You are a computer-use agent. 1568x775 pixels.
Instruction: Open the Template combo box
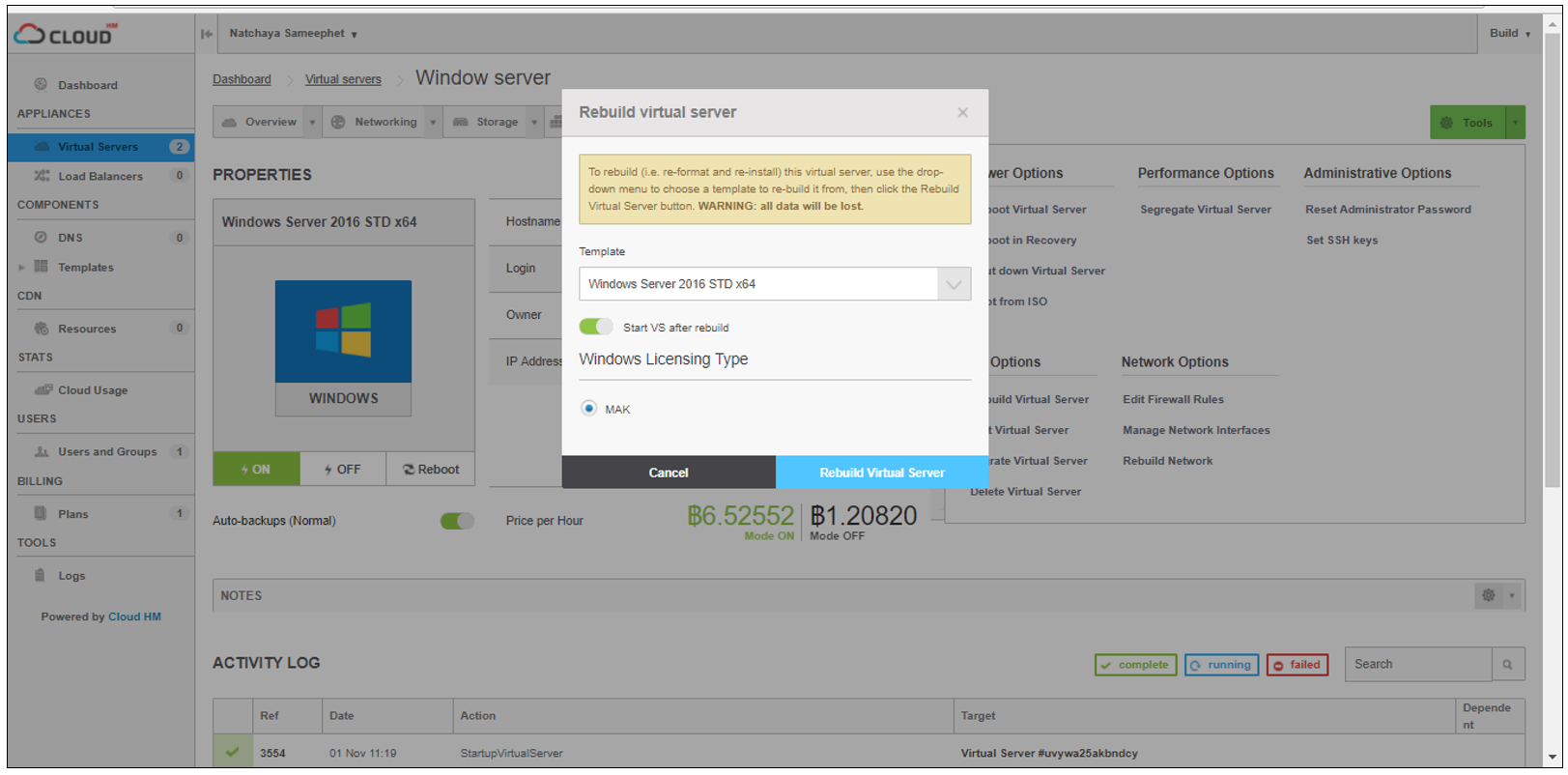pyautogui.click(x=775, y=284)
